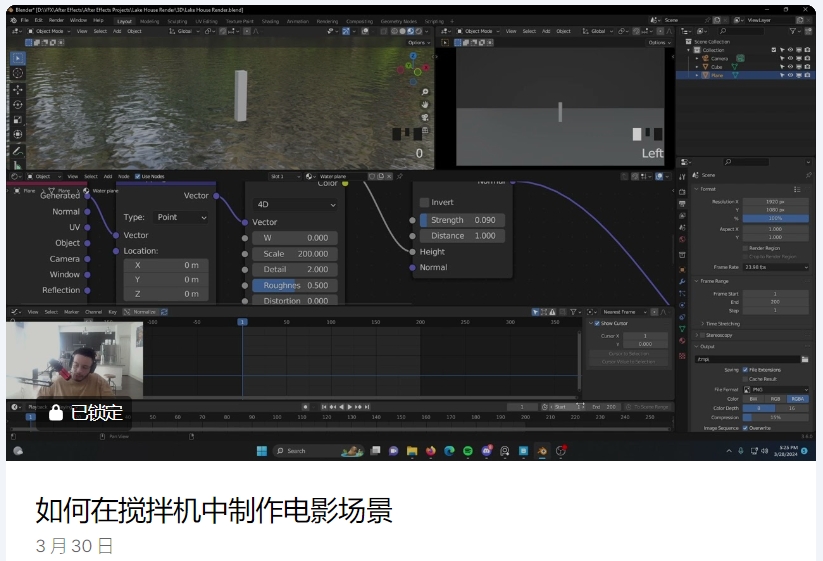Toggle the Overwrite checkbox
Image resolution: width=823 pixels, height=561 pixels.
point(745,428)
